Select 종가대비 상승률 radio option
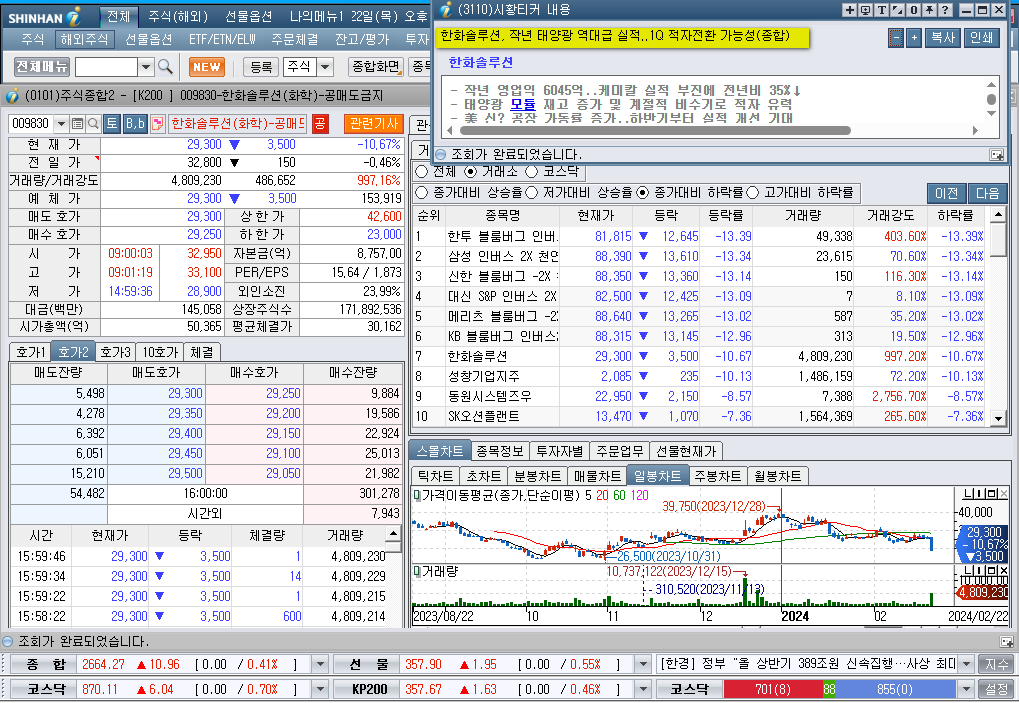 [421, 192]
